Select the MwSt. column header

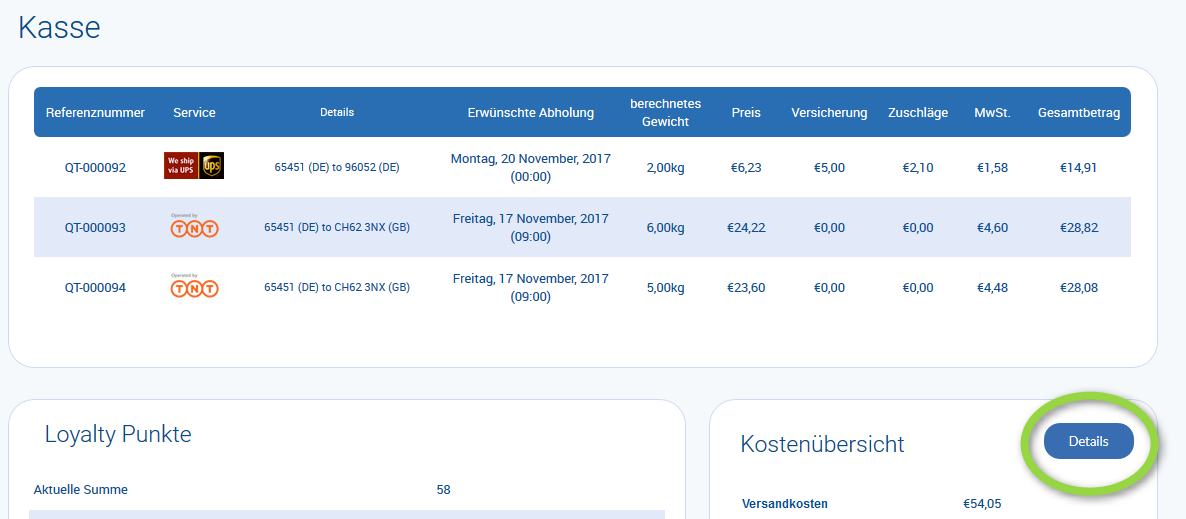click(993, 113)
